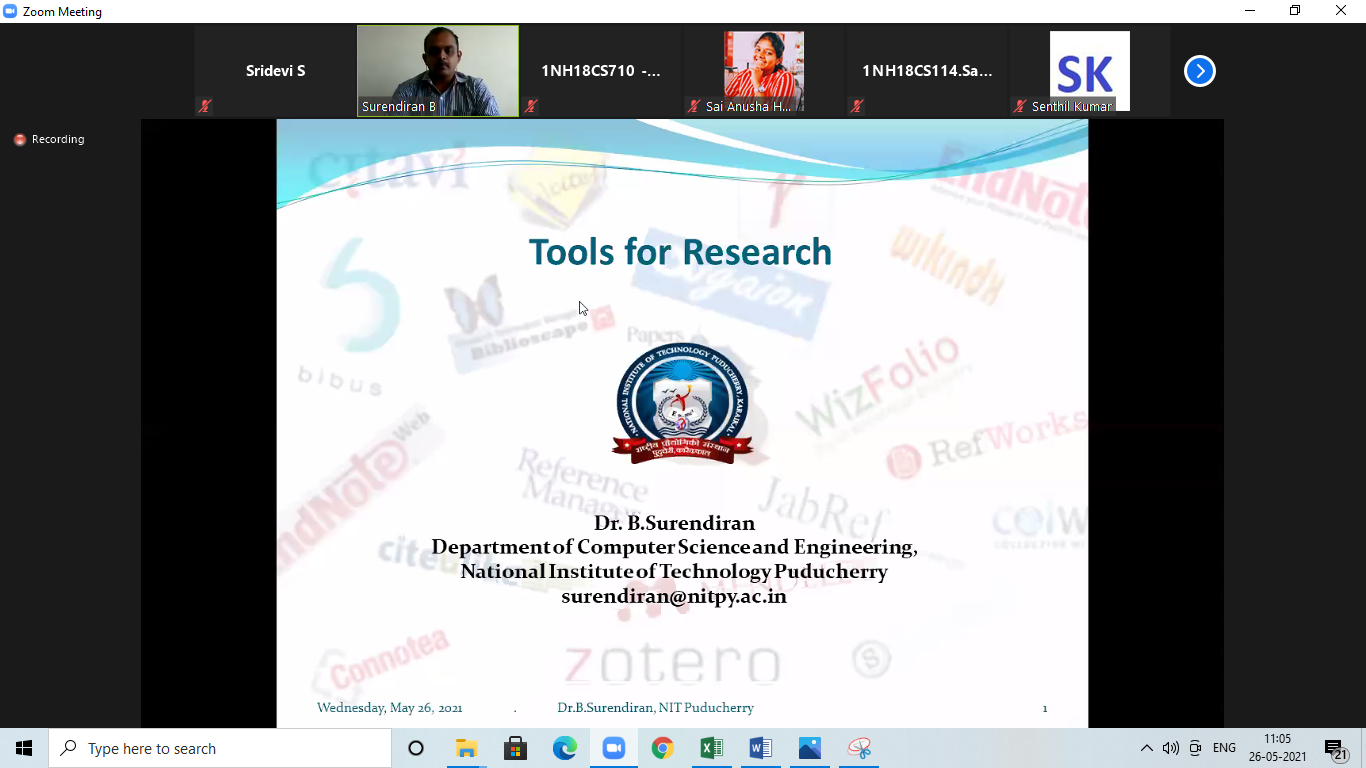The height and width of the screenshot is (768, 1366).
Task: Open the Windows Start menu
Action: [x=24, y=748]
